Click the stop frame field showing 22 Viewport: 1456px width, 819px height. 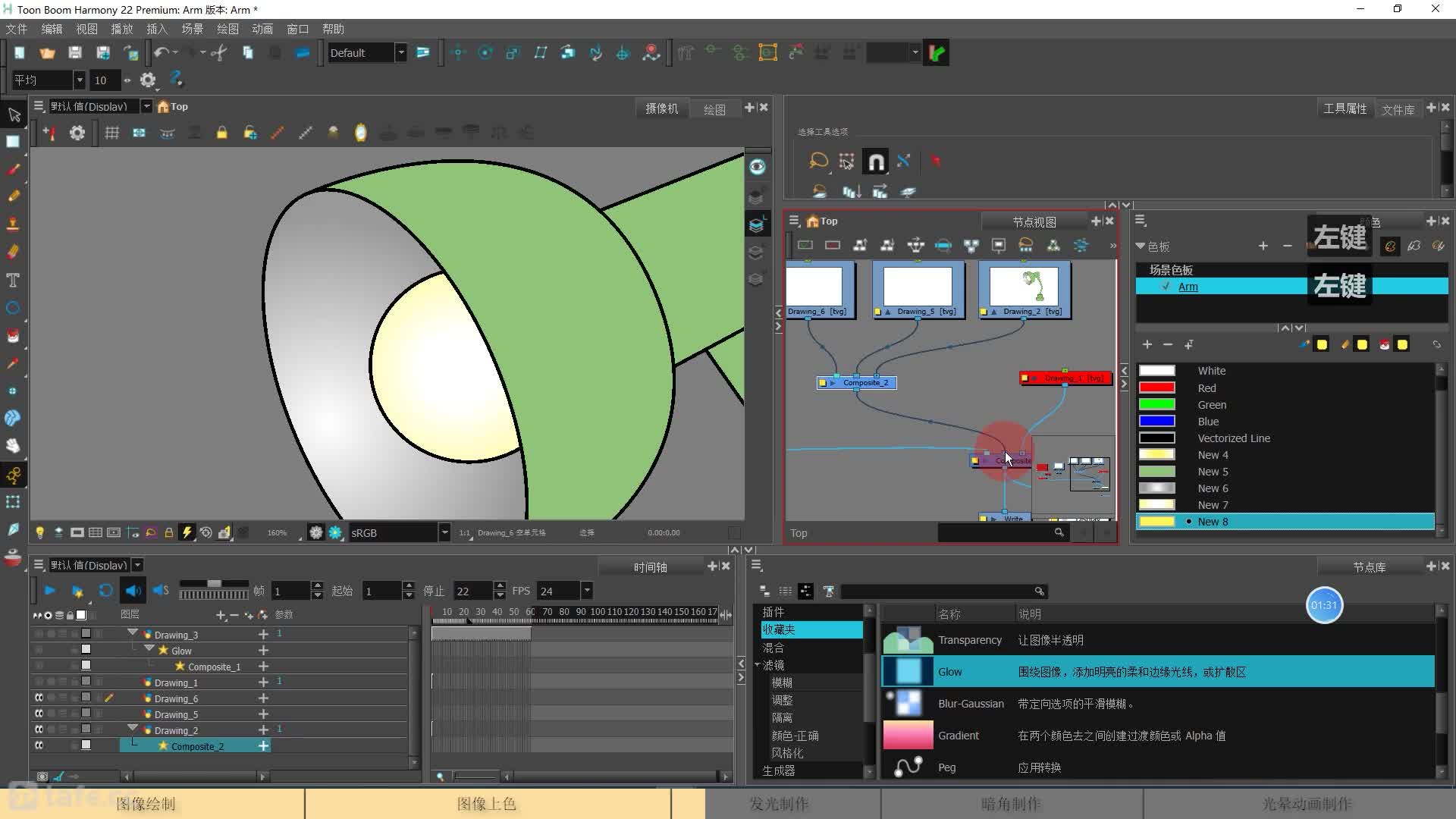point(473,591)
